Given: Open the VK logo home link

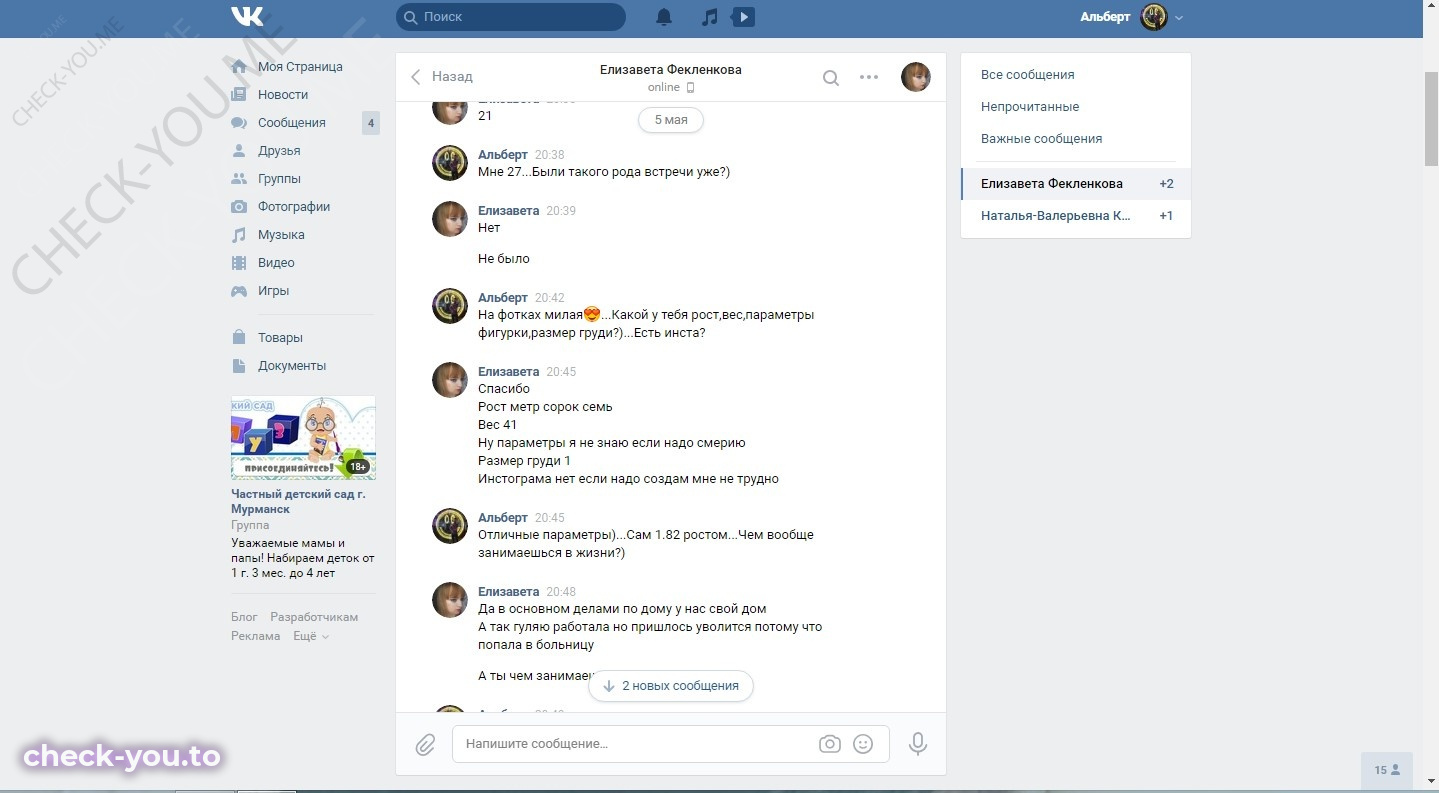Looking at the screenshot, I should 247,17.
